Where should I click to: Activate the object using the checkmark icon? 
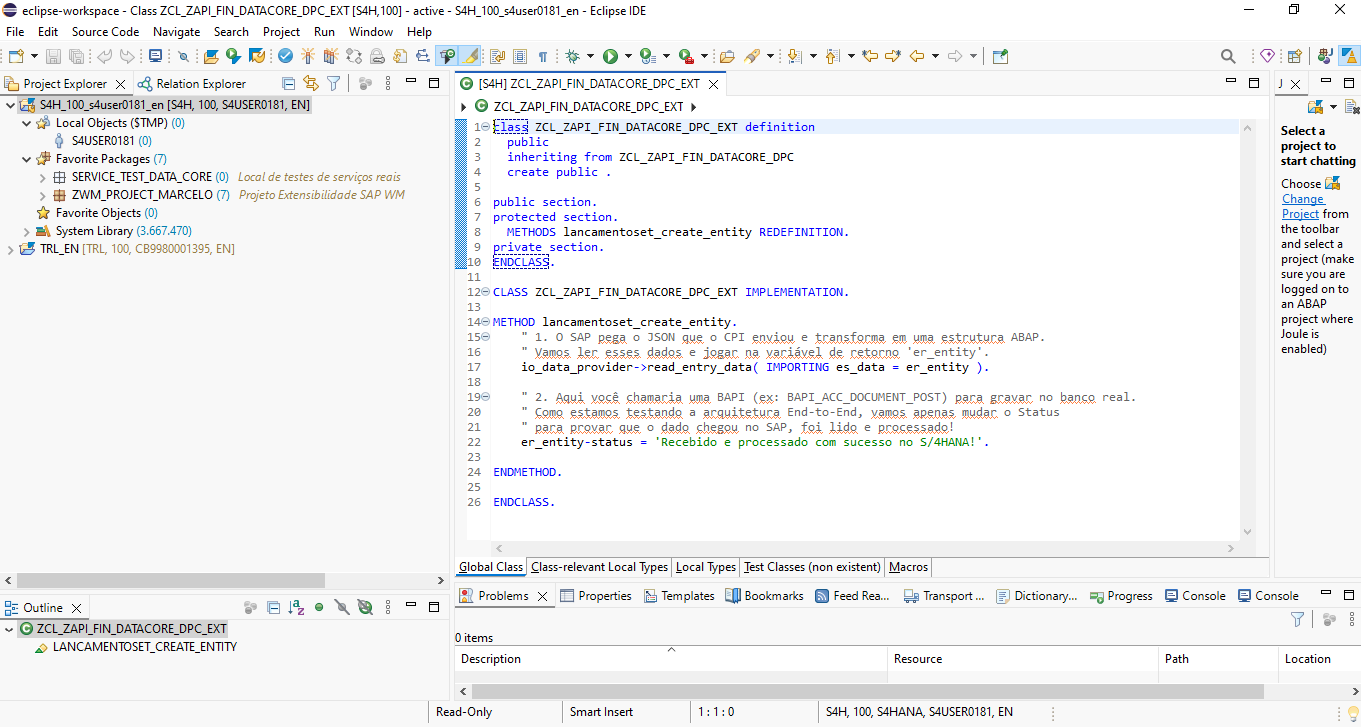[284, 56]
